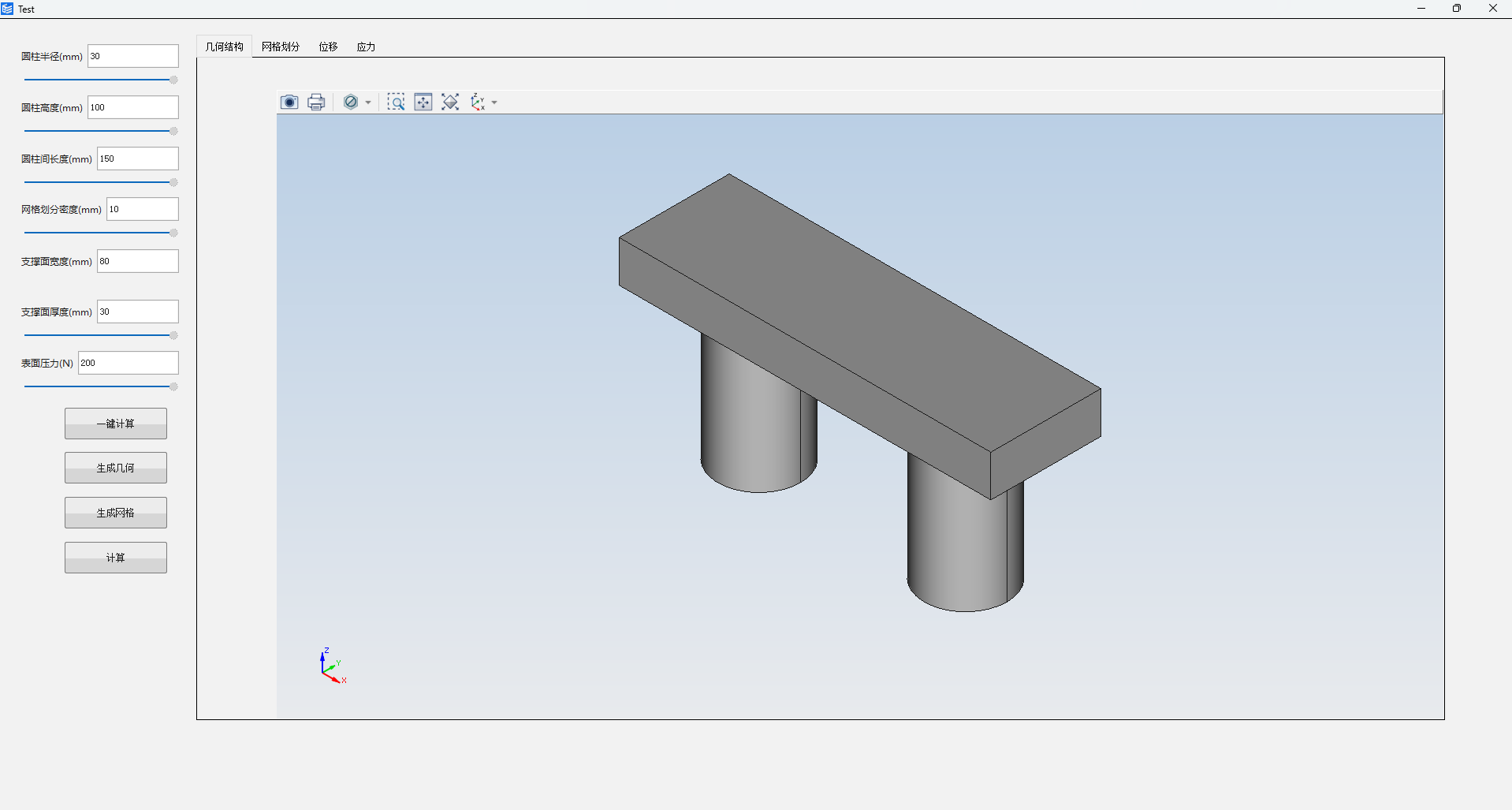Switch to the 几何结构 tab
This screenshot has width=1512, height=810.
coord(224,47)
